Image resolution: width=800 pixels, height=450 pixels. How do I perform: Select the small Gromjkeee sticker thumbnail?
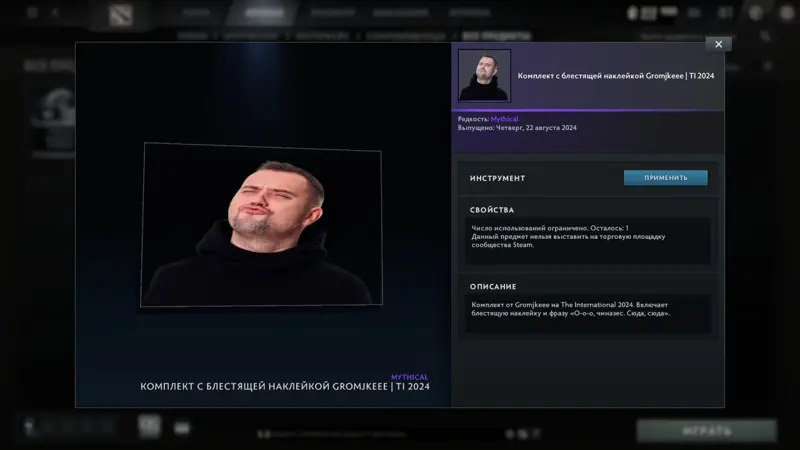[x=484, y=76]
